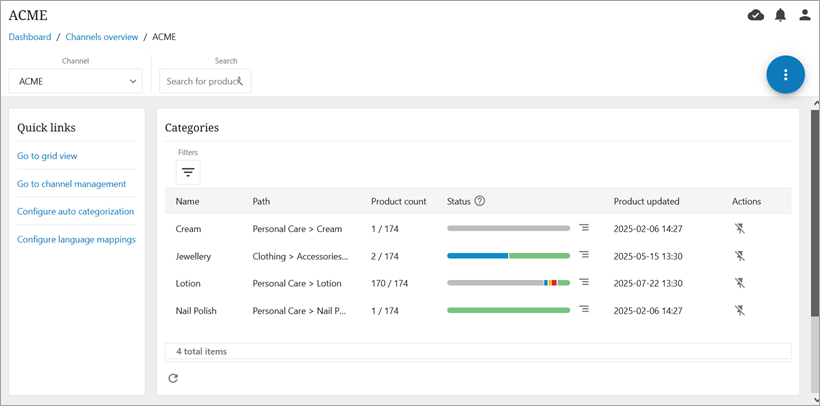The width and height of the screenshot is (820, 406).
Task: Toggle the pin action for Nail Polish
Action: [x=740, y=311]
